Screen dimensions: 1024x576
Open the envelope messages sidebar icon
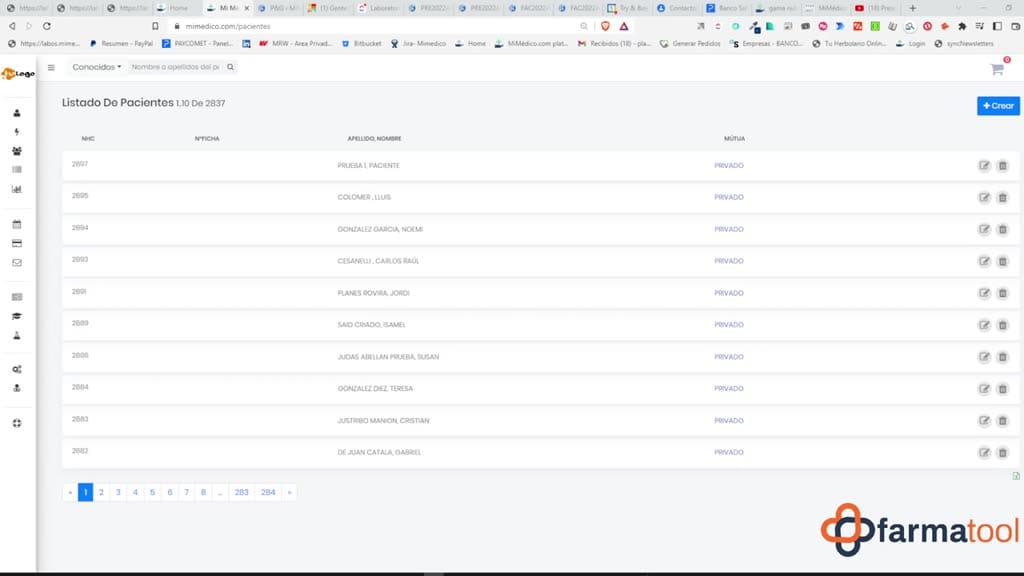17,263
